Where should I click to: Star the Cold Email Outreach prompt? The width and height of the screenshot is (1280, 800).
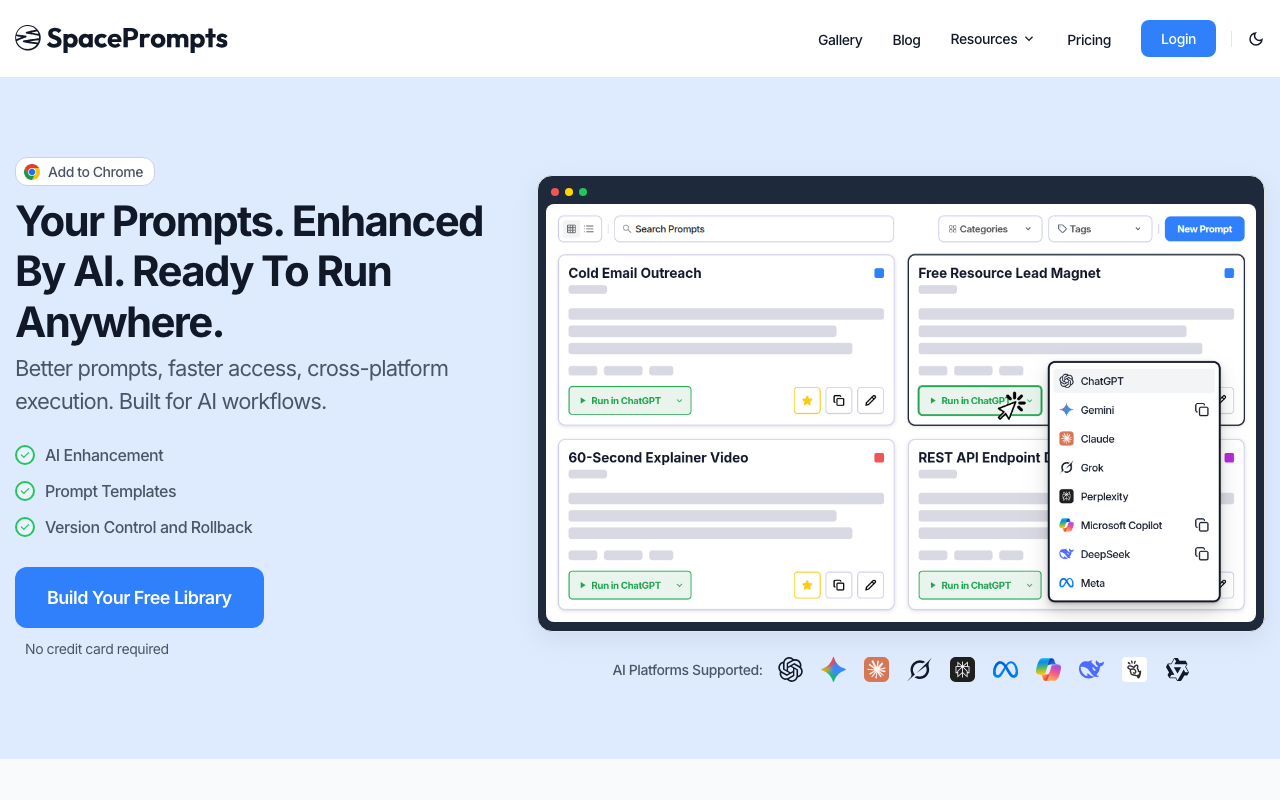pyautogui.click(x=807, y=401)
